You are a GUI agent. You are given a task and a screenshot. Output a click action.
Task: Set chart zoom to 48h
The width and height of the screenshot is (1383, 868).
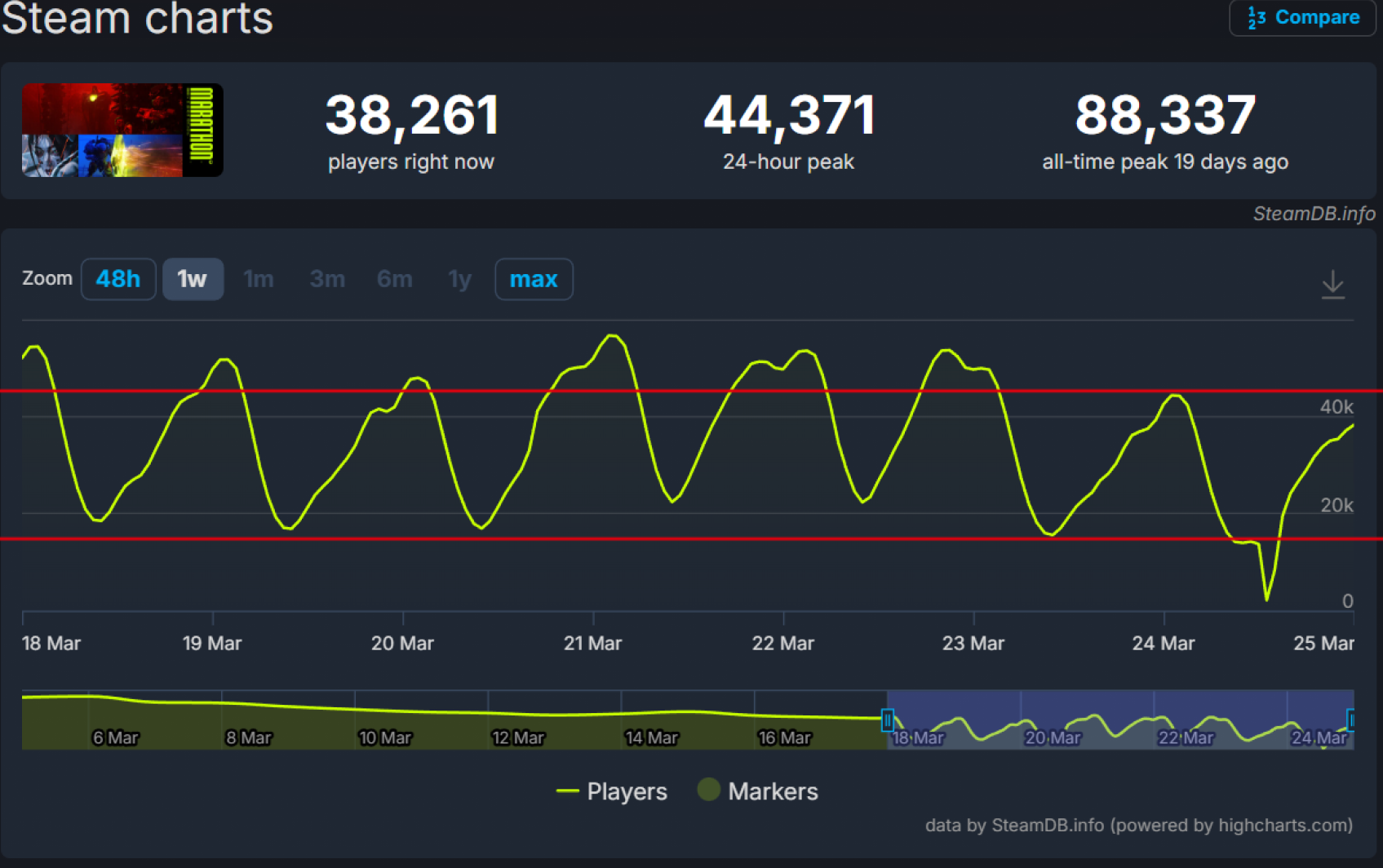[118, 279]
